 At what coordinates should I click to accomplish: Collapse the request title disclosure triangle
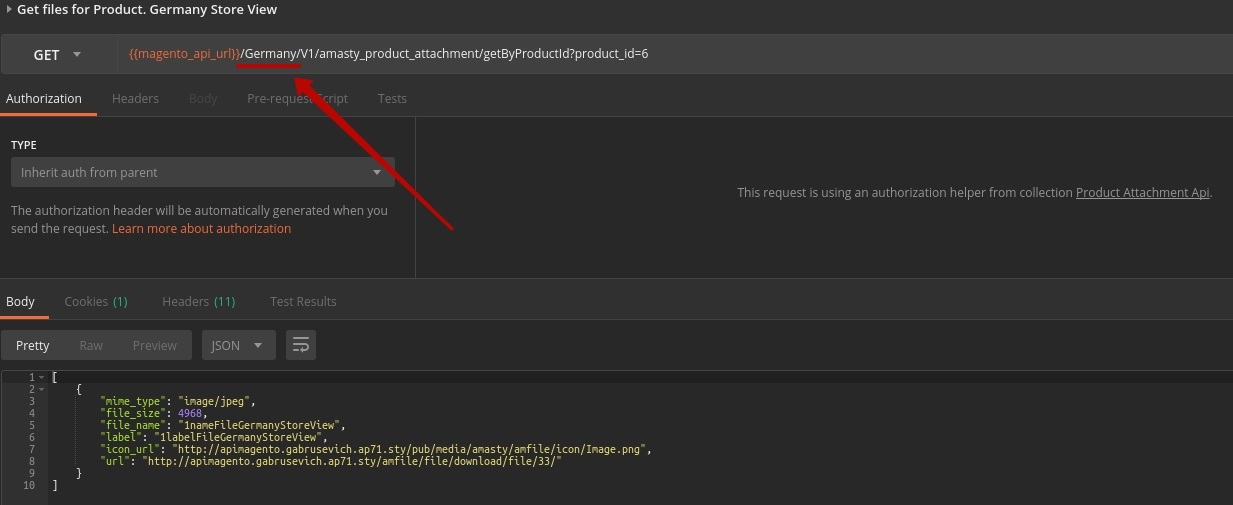9,10
